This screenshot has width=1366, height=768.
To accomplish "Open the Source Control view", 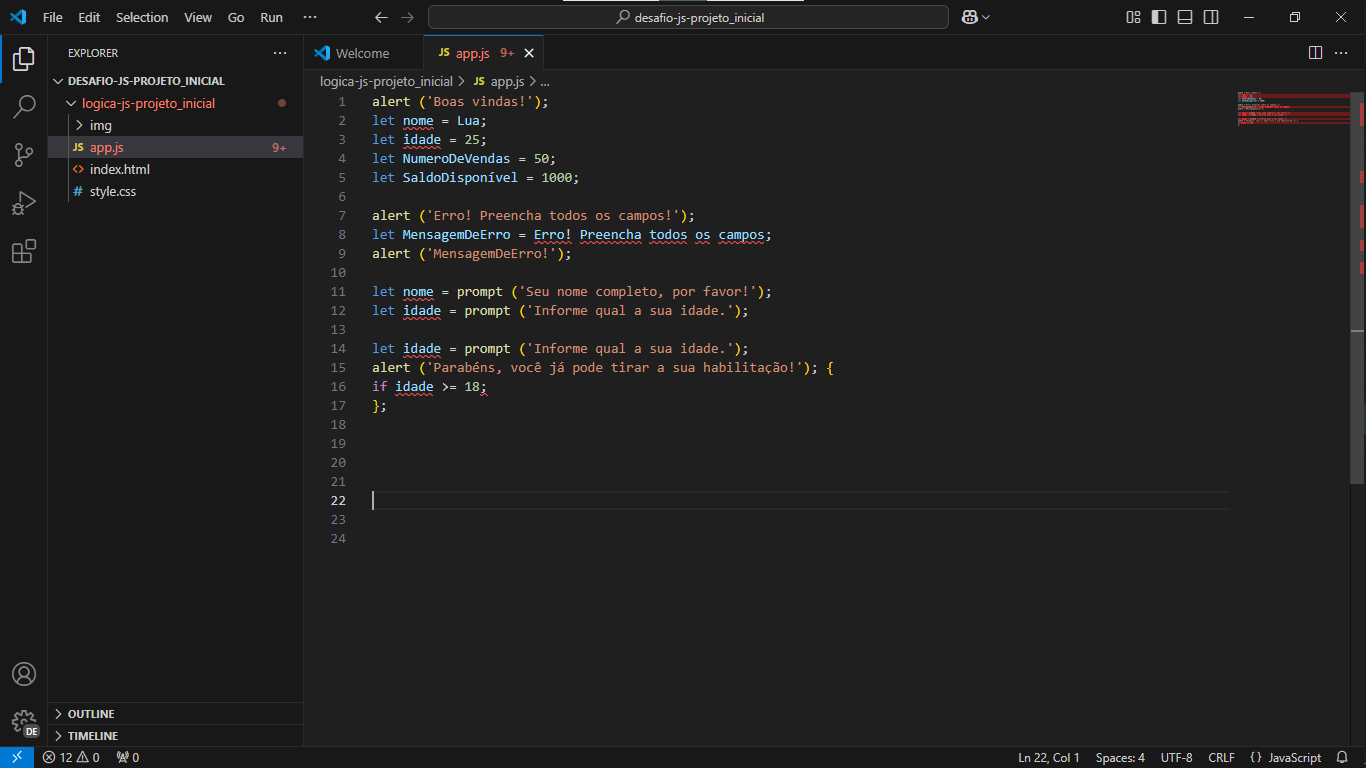I will (x=24, y=154).
